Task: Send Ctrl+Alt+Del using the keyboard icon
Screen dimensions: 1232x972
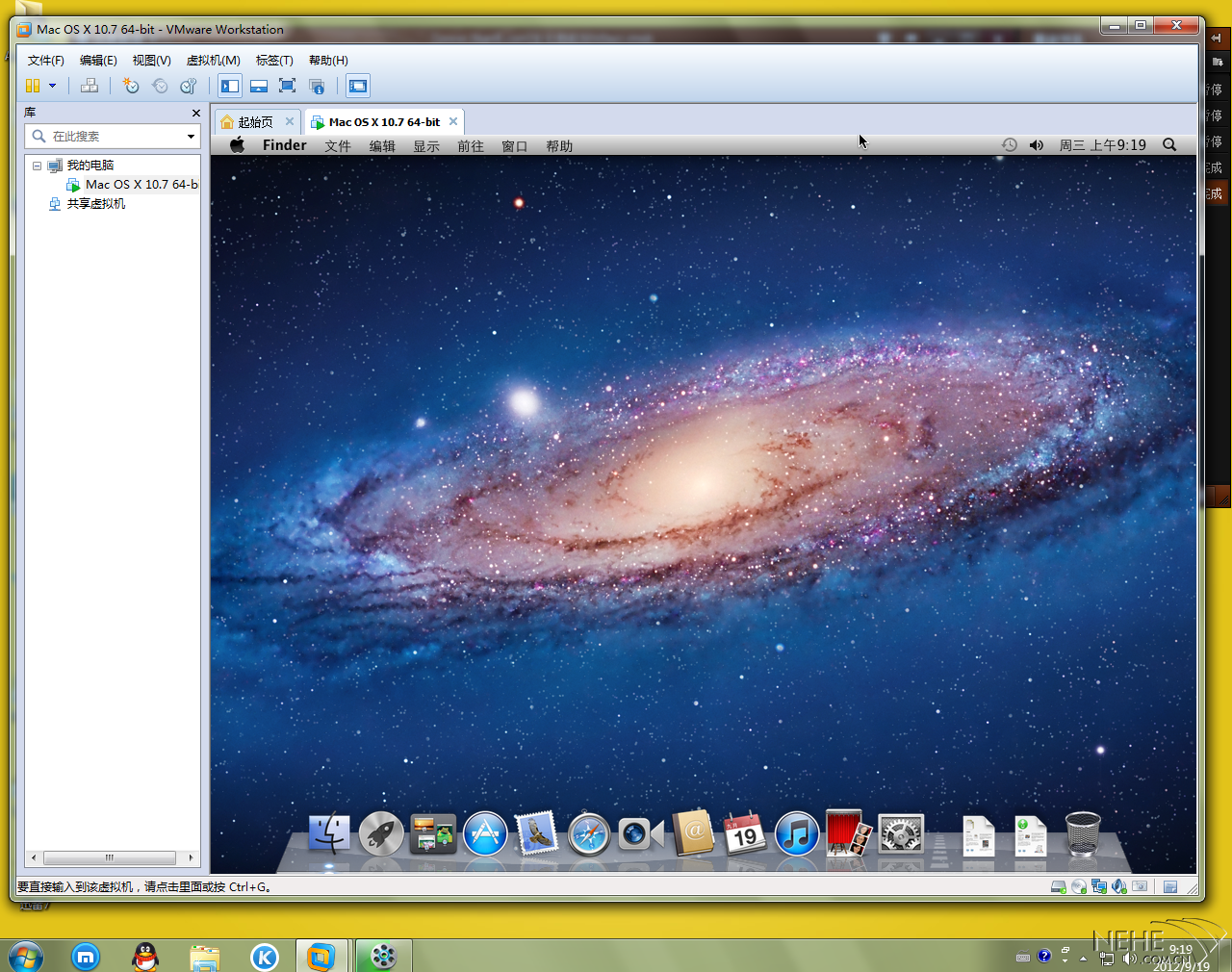Action: pos(90,86)
